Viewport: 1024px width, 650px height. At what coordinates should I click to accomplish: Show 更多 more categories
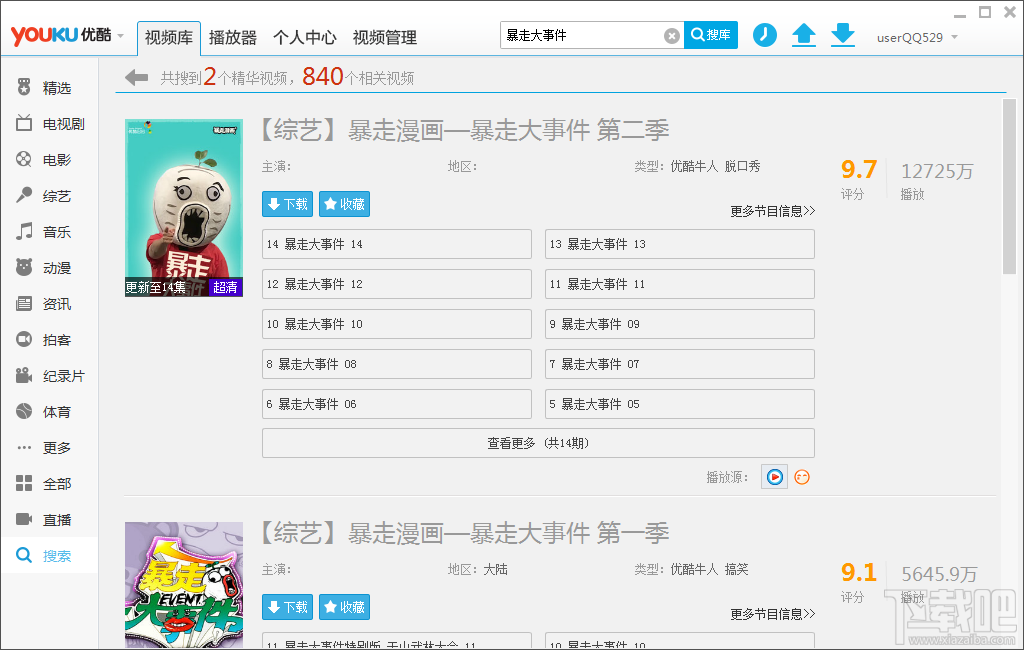pyautogui.click(x=44, y=447)
